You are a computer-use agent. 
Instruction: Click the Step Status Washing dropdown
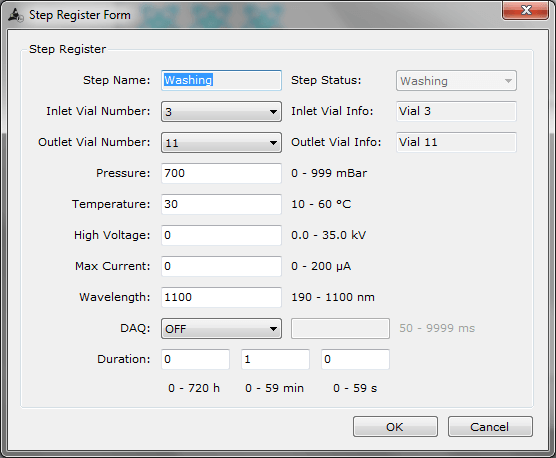pyautogui.click(x=456, y=81)
